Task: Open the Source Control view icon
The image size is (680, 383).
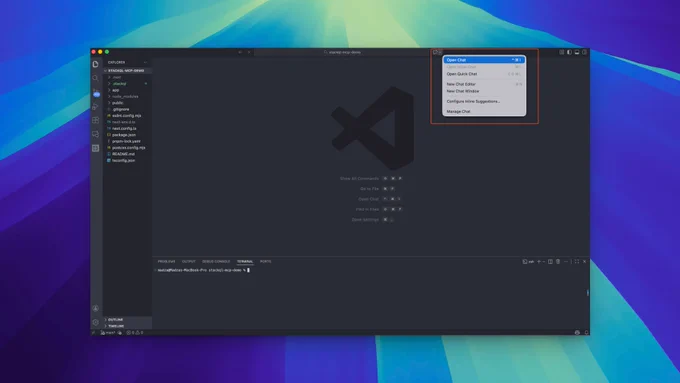Action: coord(95,92)
